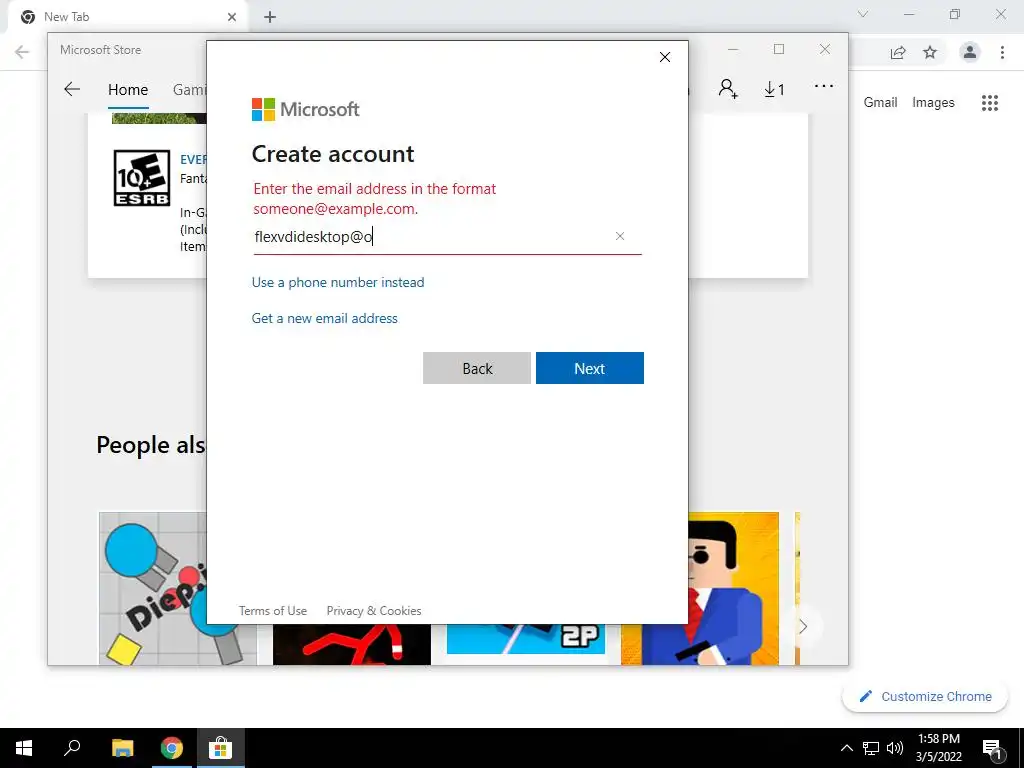Switch to Chrome from the taskbar
1024x768 pixels.
[172, 748]
